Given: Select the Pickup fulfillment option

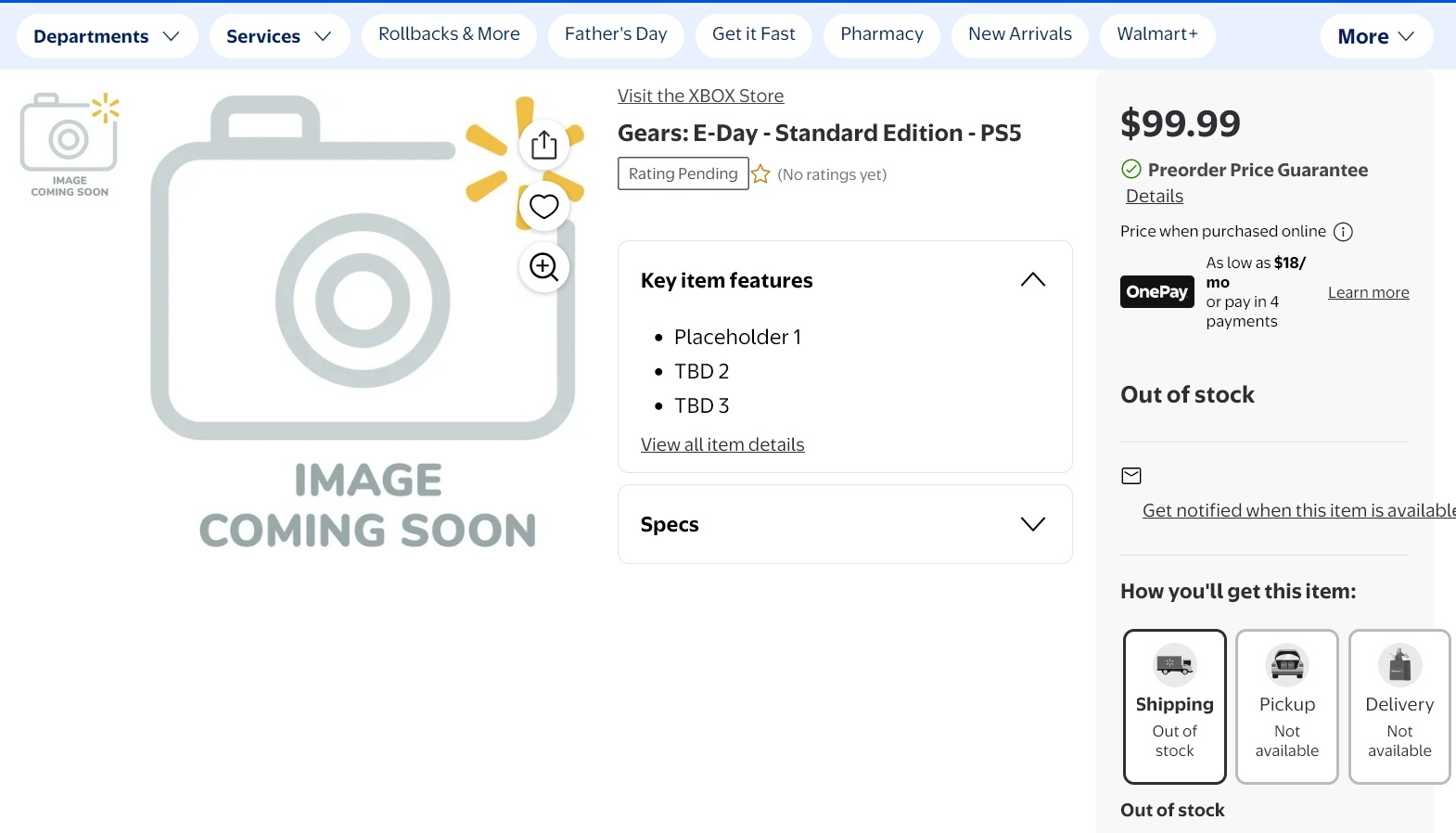Looking at the screenshot, I should coord(1287,707).
